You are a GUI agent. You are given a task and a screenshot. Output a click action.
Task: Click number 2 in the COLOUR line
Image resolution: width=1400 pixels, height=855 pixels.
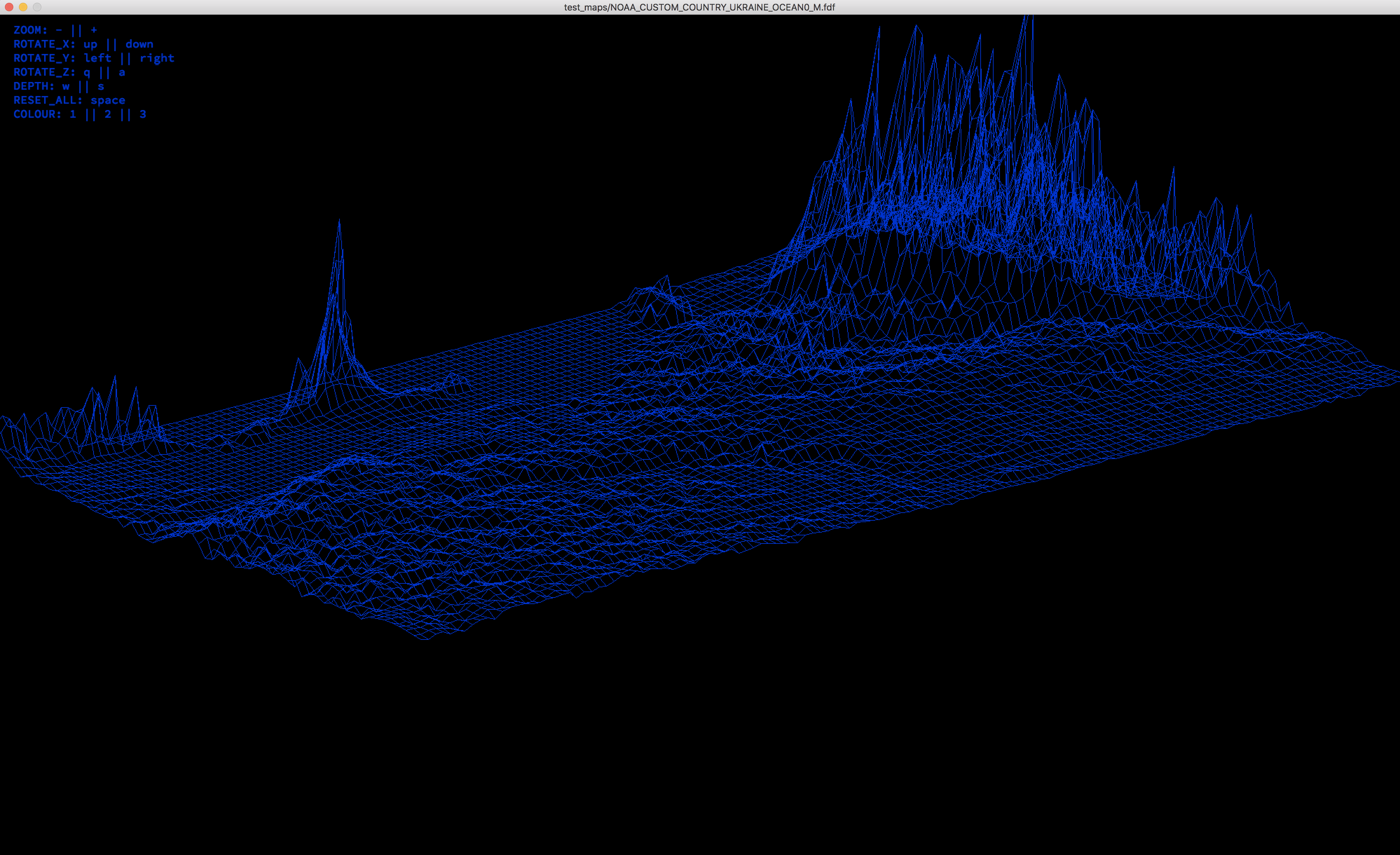[108, 114]
